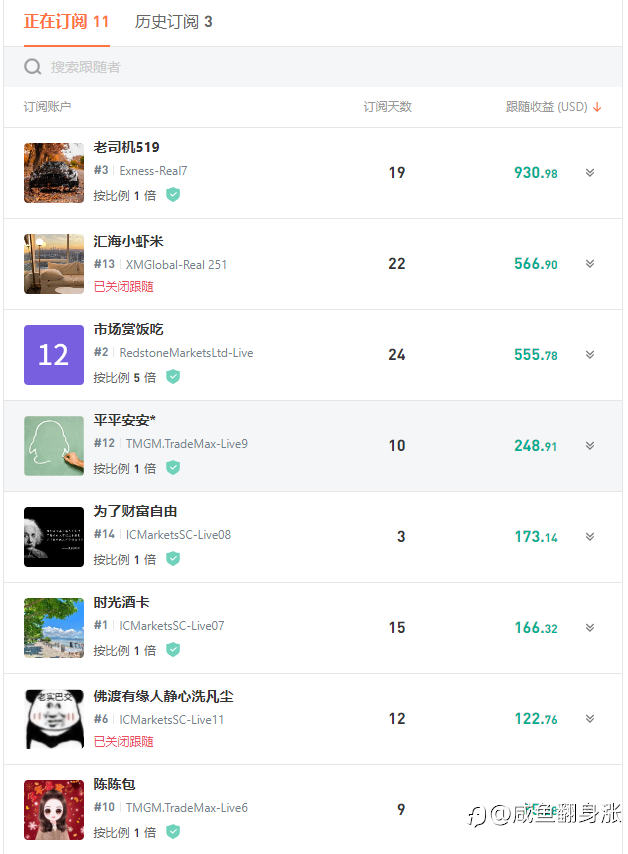Click green shield badge for 市场赏饭吃
The width and height of the screenshot is (628, 854).
point(173,376)
